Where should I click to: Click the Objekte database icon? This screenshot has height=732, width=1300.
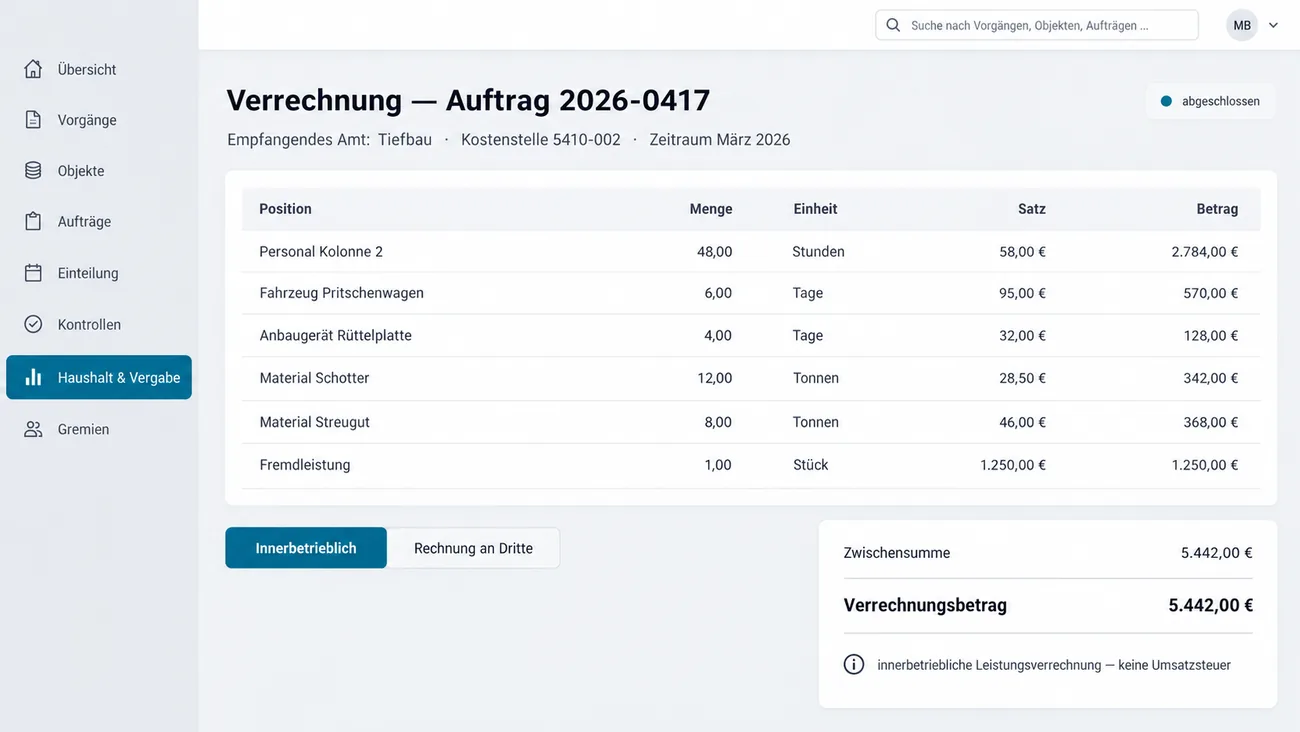[33, 171]
